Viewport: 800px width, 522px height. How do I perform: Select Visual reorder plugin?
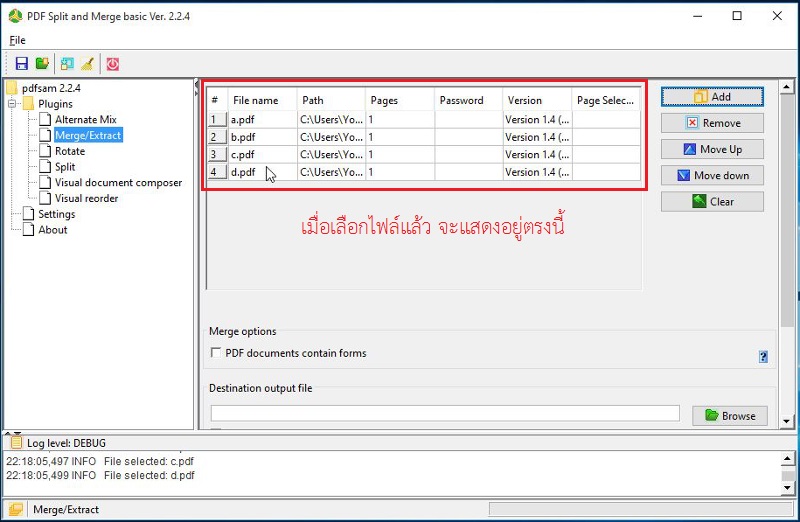tap(86, 198)
